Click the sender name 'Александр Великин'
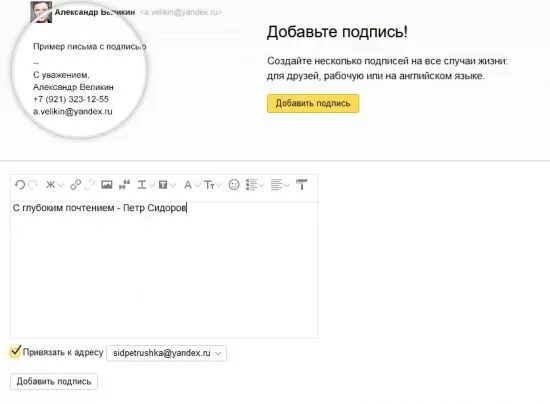 (x=95, y=12)
